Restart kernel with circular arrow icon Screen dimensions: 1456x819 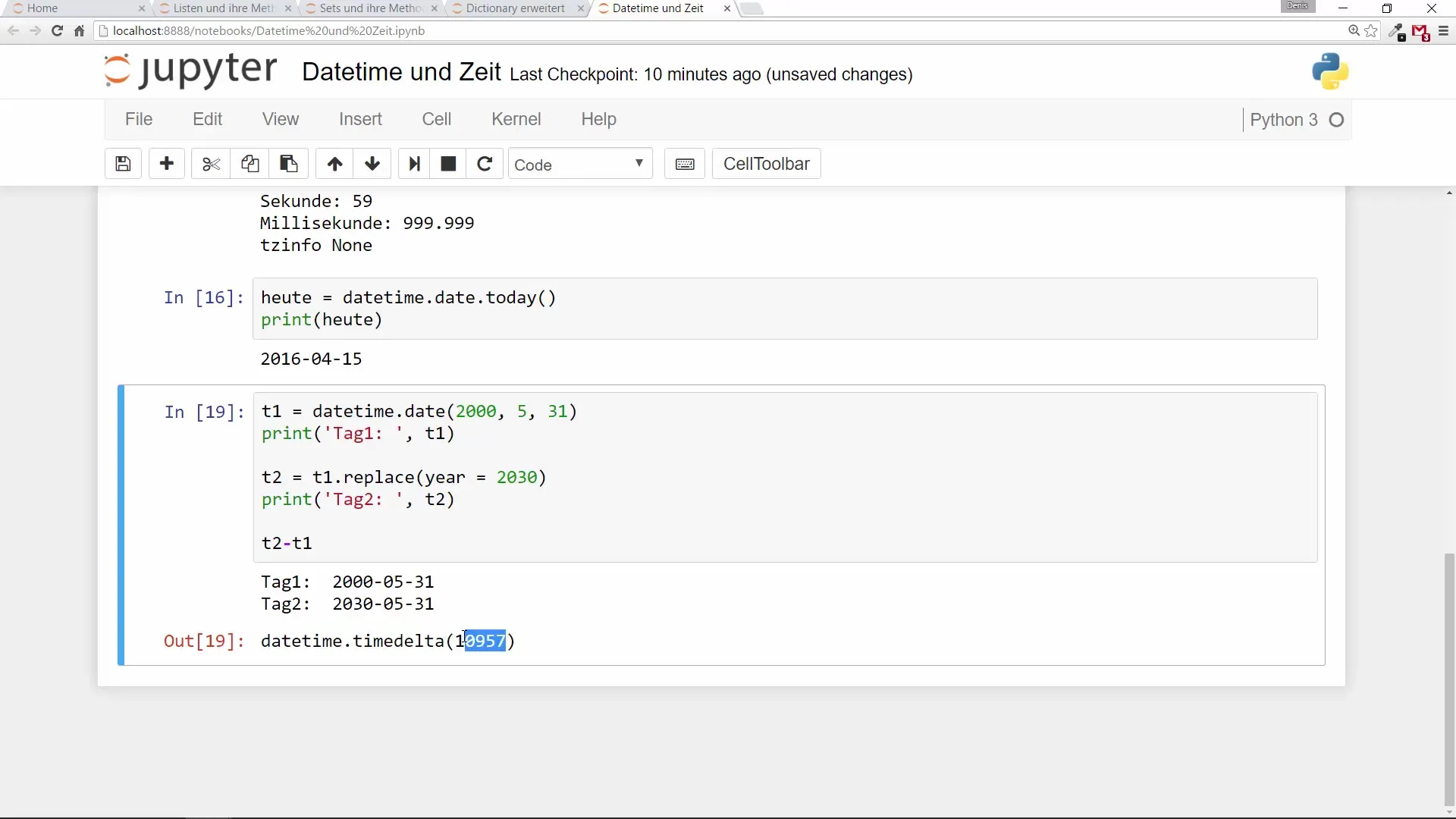(485, 164)
